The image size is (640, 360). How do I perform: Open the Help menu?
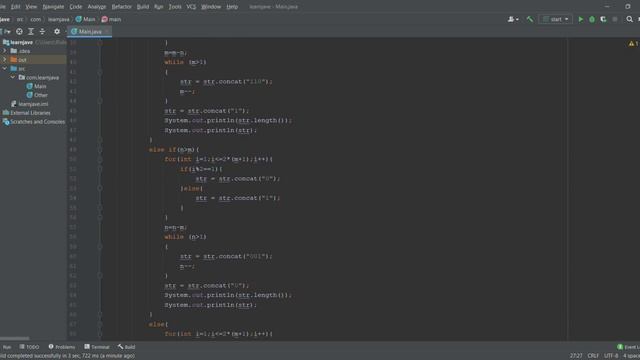(x=232, y=7)
